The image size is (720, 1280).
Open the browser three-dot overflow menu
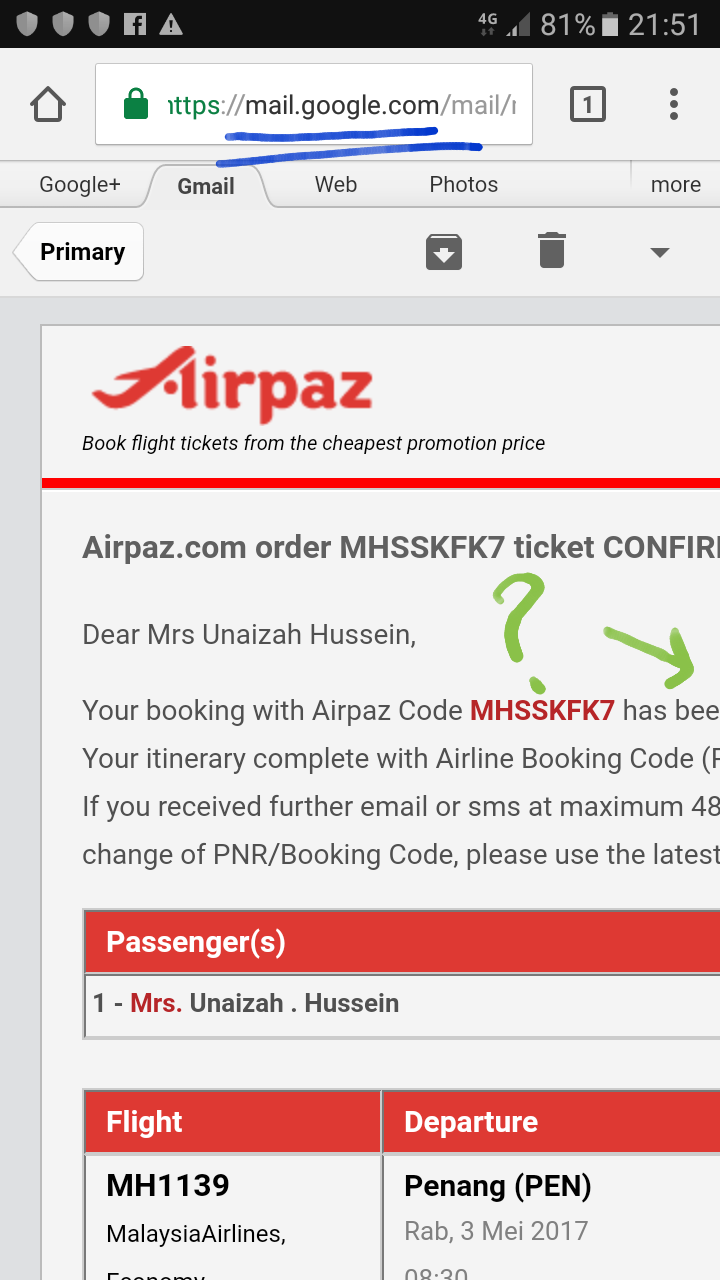click(674, 104)
